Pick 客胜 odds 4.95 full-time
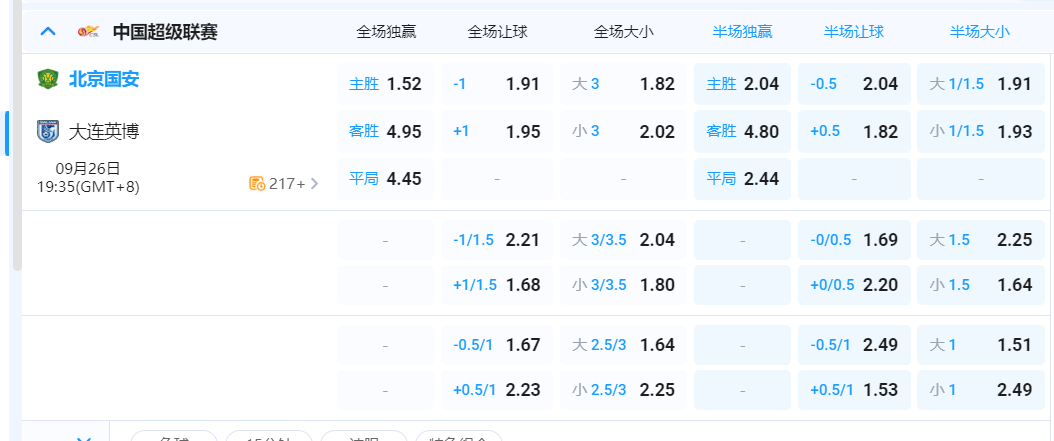1054x441 pixels. [385, 131]
